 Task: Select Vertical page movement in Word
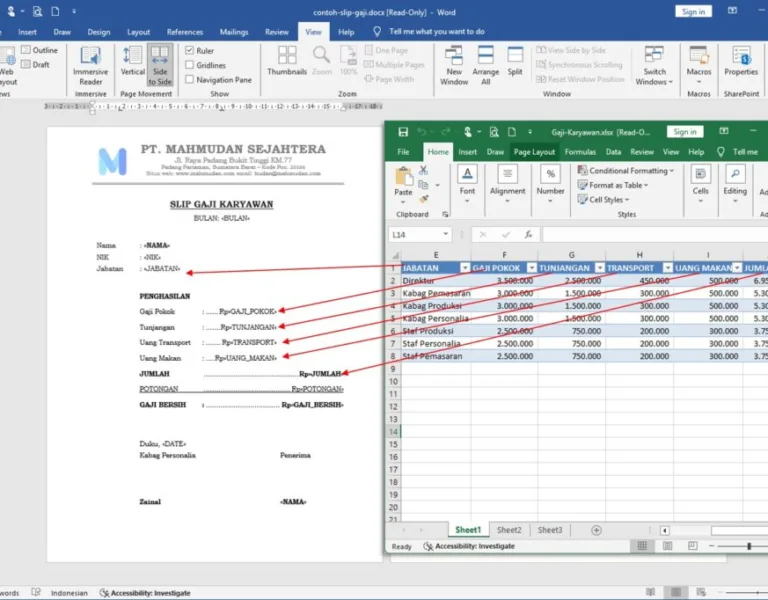pyautogui.click(x=132, y=61)
